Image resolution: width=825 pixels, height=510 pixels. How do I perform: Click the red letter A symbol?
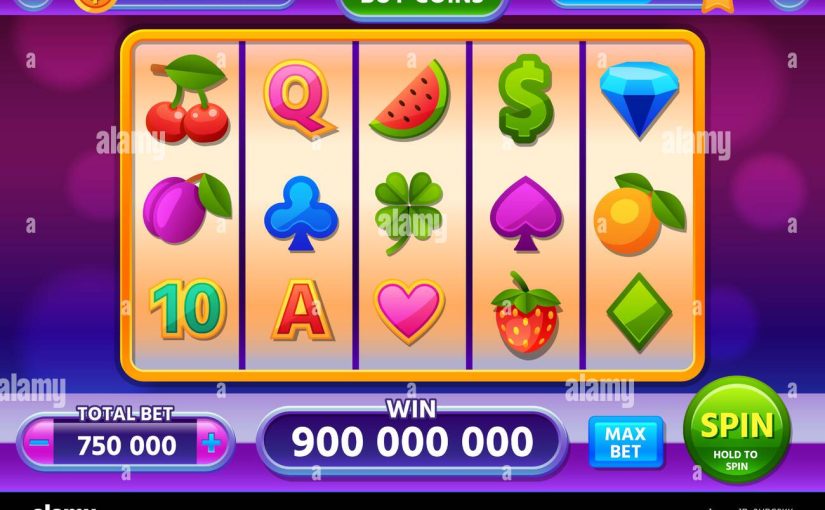(x=302, y=309)
